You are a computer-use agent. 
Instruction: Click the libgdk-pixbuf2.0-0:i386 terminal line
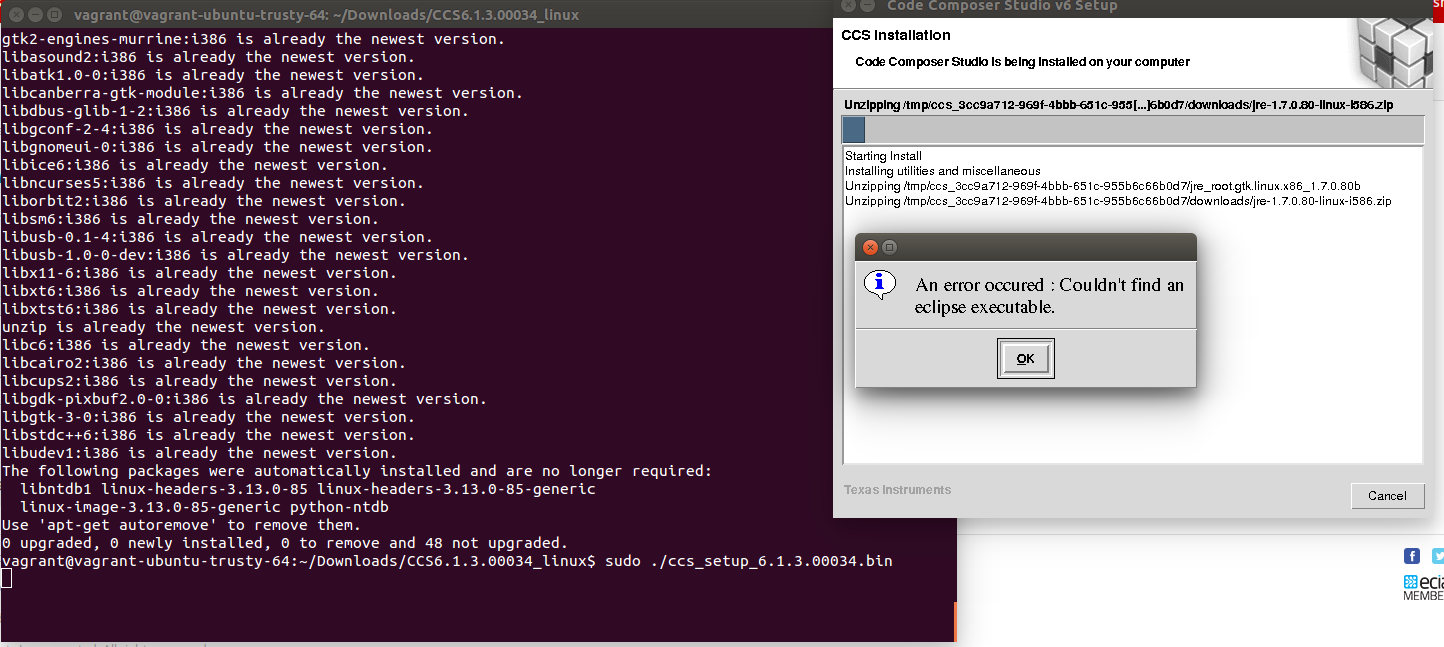[x=244, y=399]
